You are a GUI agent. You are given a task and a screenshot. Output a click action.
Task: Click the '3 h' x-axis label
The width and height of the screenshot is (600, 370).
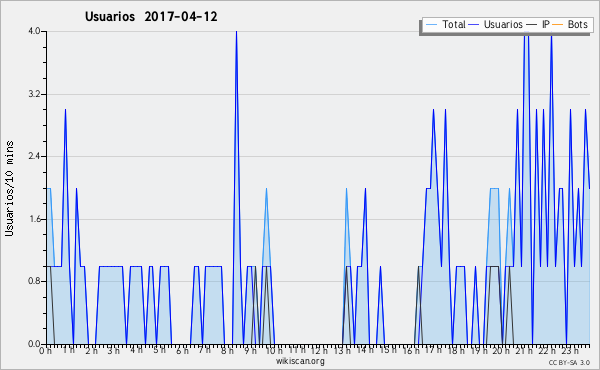click(x=114, y=351)
